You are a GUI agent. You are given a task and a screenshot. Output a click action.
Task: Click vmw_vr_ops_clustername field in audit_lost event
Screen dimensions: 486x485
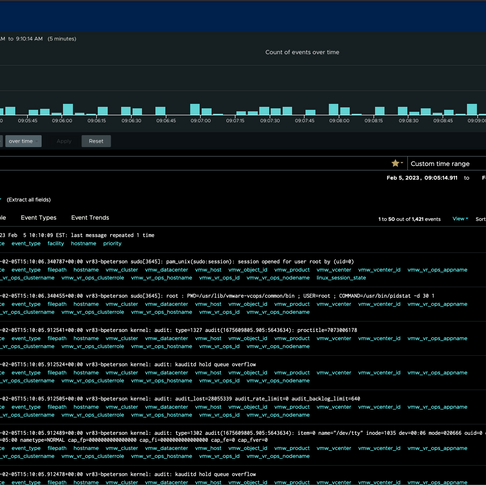click(27, 415)
